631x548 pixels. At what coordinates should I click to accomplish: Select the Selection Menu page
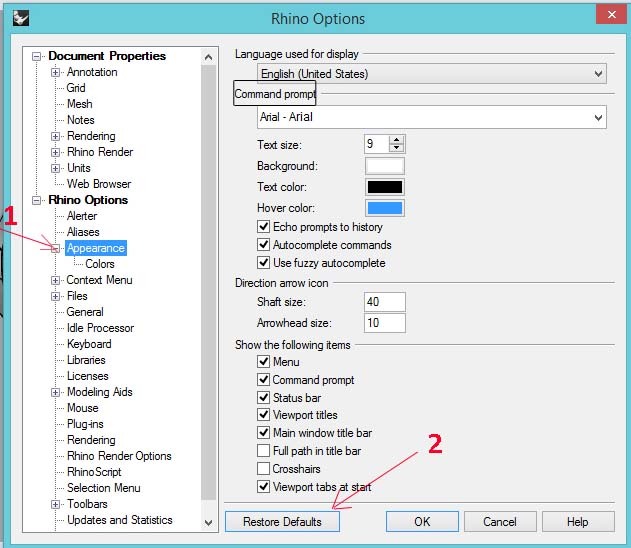[103, 488]
